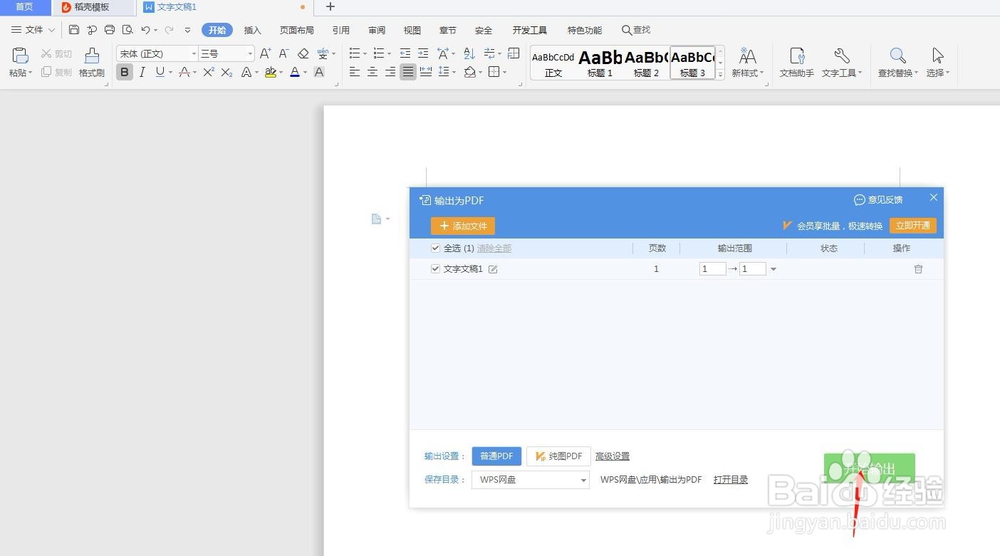Viewport: 1000px width, 556px height.
Task: Open the 文件 menu
Action: (33, 30)
